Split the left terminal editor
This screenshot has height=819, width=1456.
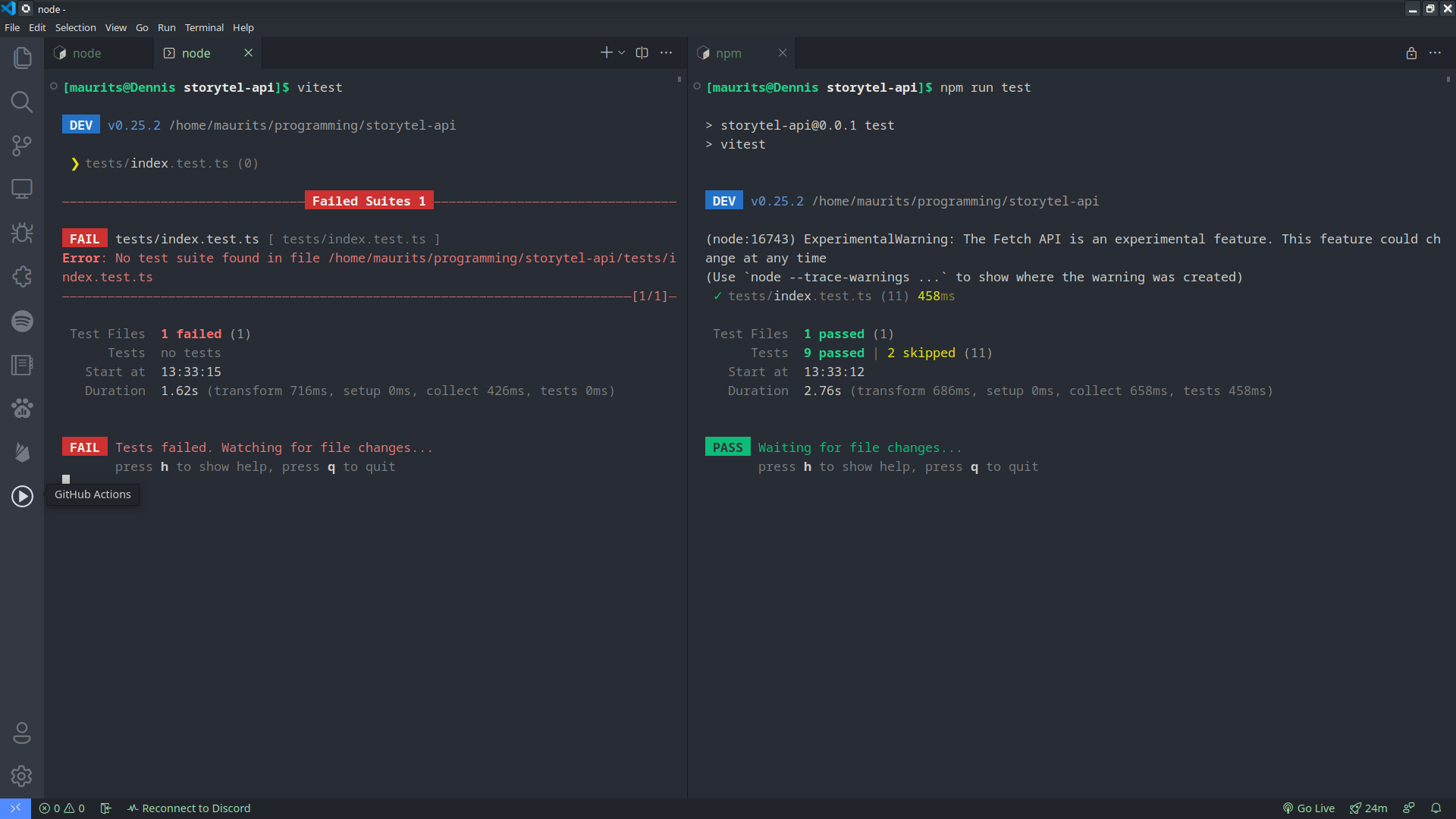[642, 53]
